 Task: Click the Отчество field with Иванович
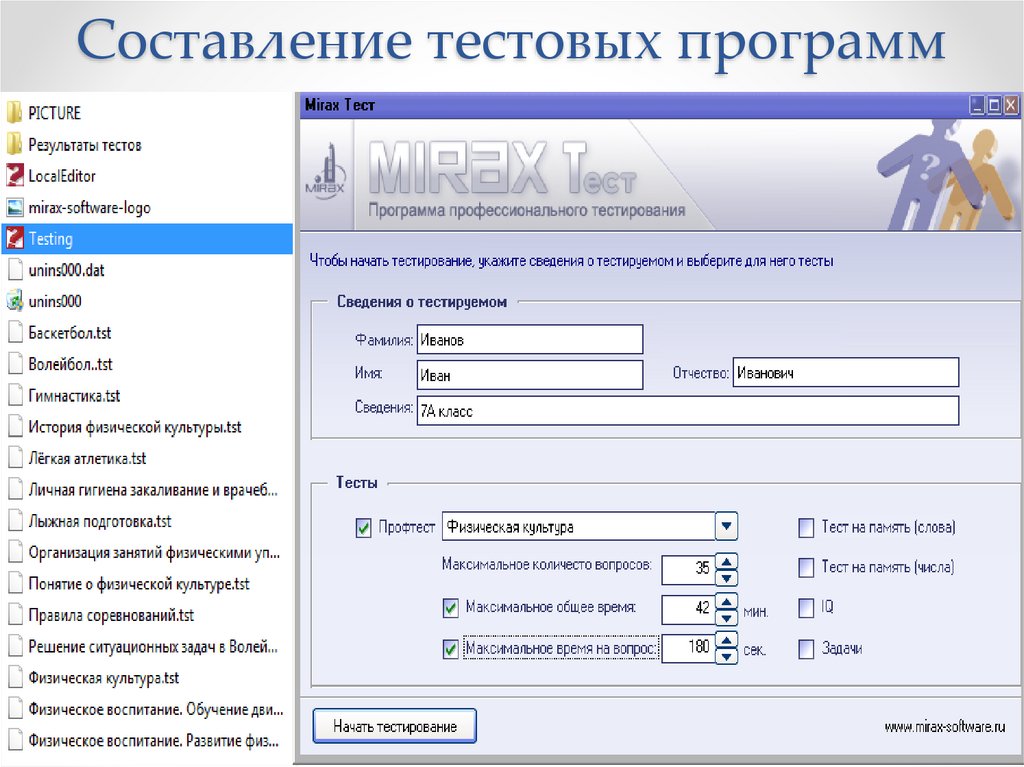(846, 372)
